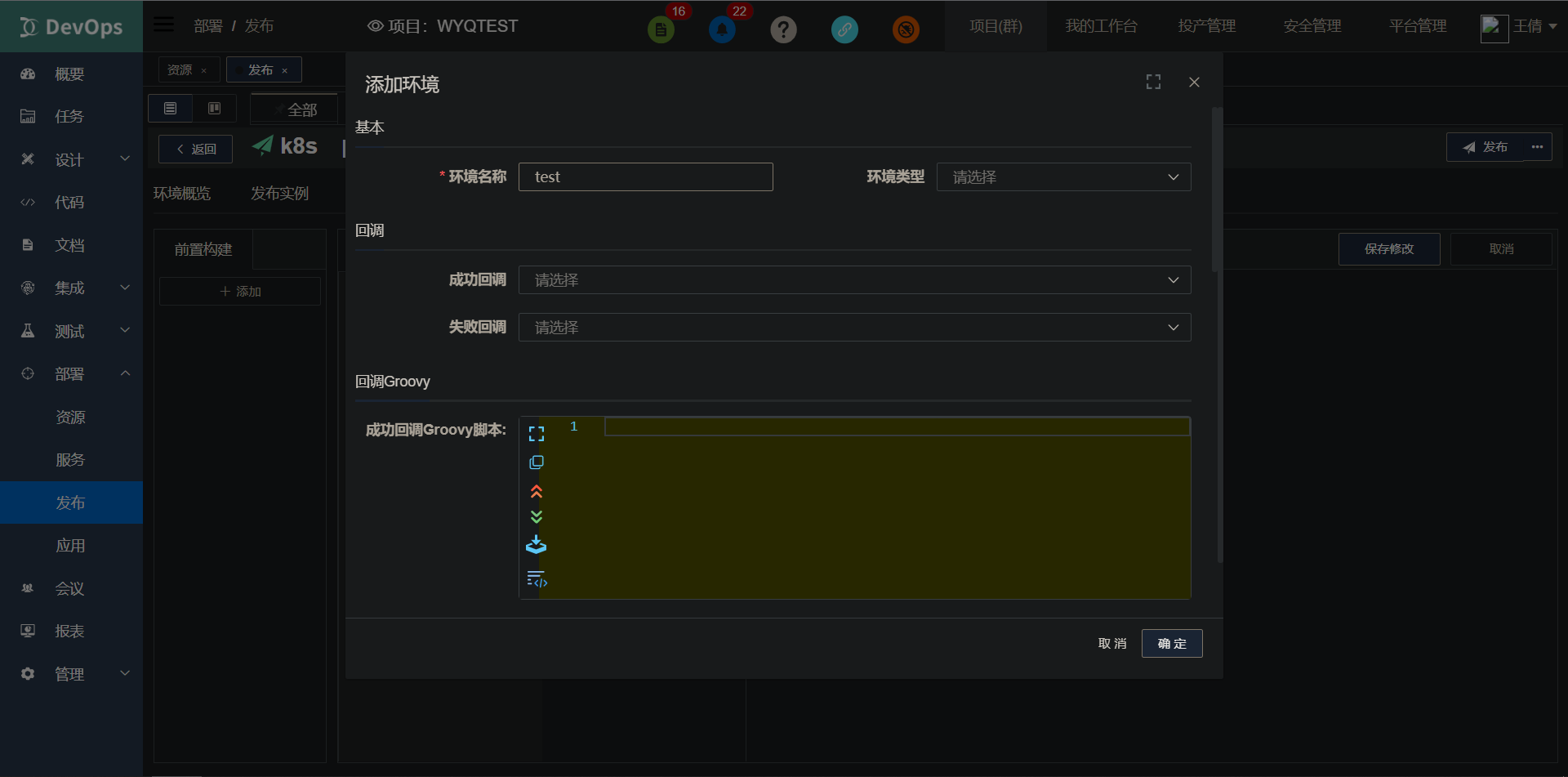Click the fullscreen icon in Groovy editor
Viewport: 1568px width, 777px height.
[536, 434]
